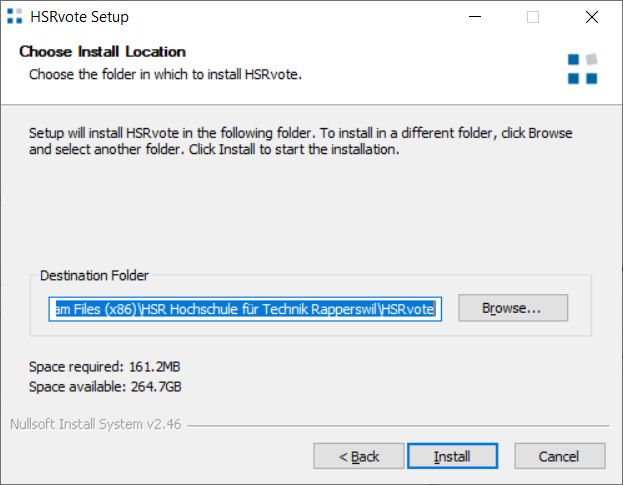Click the "Choose Install Location" heading
This screenshot has width=623, height=485.
(x=103, y=52)
